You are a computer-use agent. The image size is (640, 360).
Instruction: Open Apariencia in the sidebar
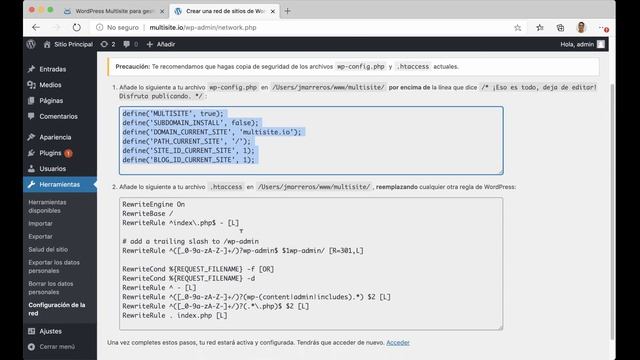pos(55,137)
